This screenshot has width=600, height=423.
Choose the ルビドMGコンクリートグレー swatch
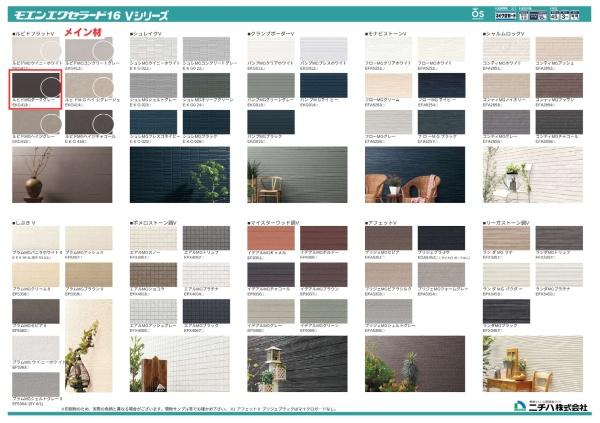[89, 49]
